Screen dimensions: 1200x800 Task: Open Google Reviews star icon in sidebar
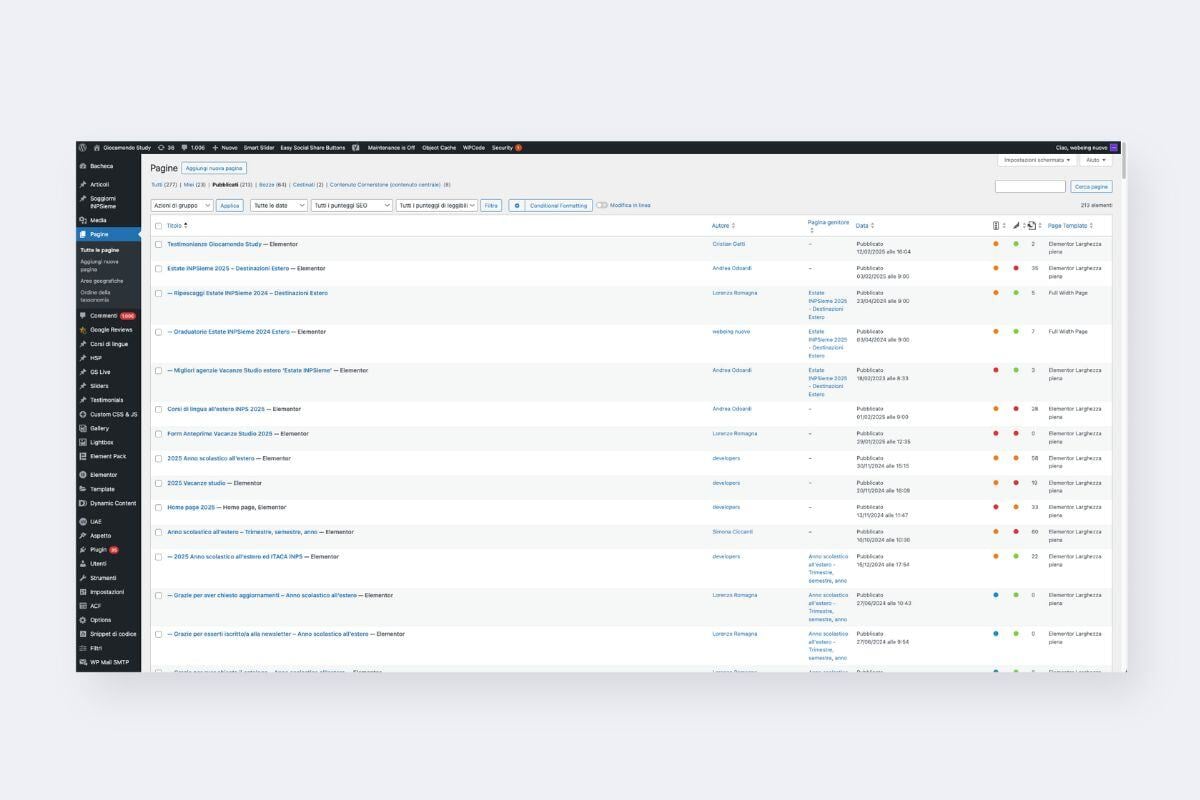pyautogui.click(x=83, y=329)
